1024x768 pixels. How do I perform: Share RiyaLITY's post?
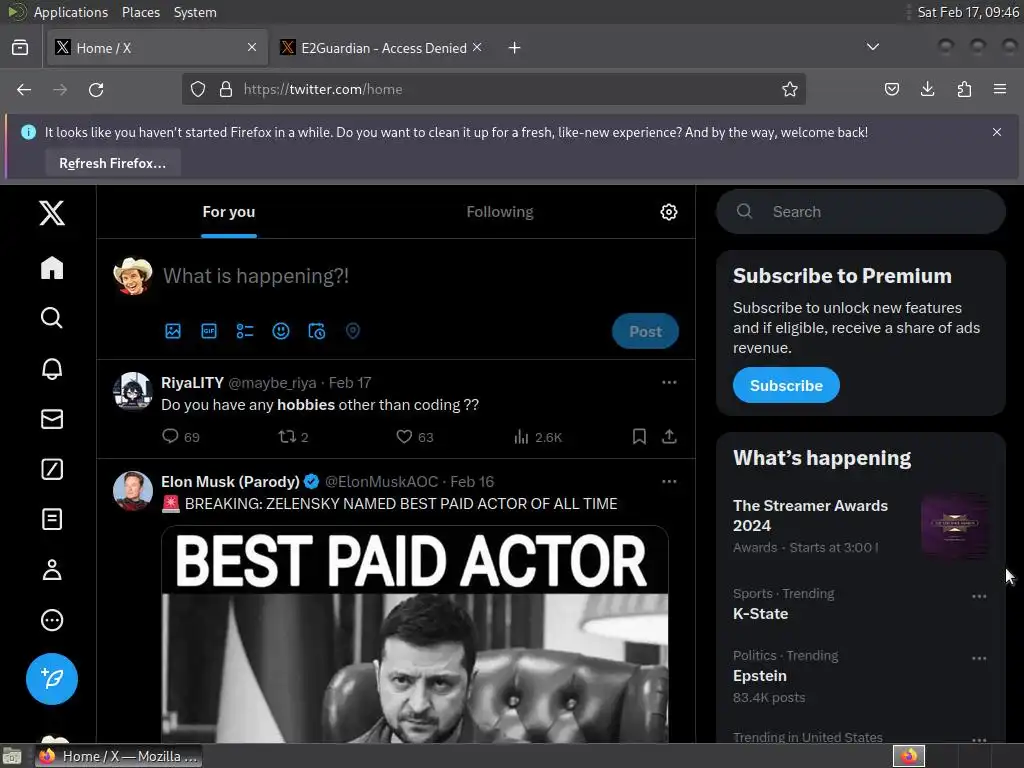[669, 436]
